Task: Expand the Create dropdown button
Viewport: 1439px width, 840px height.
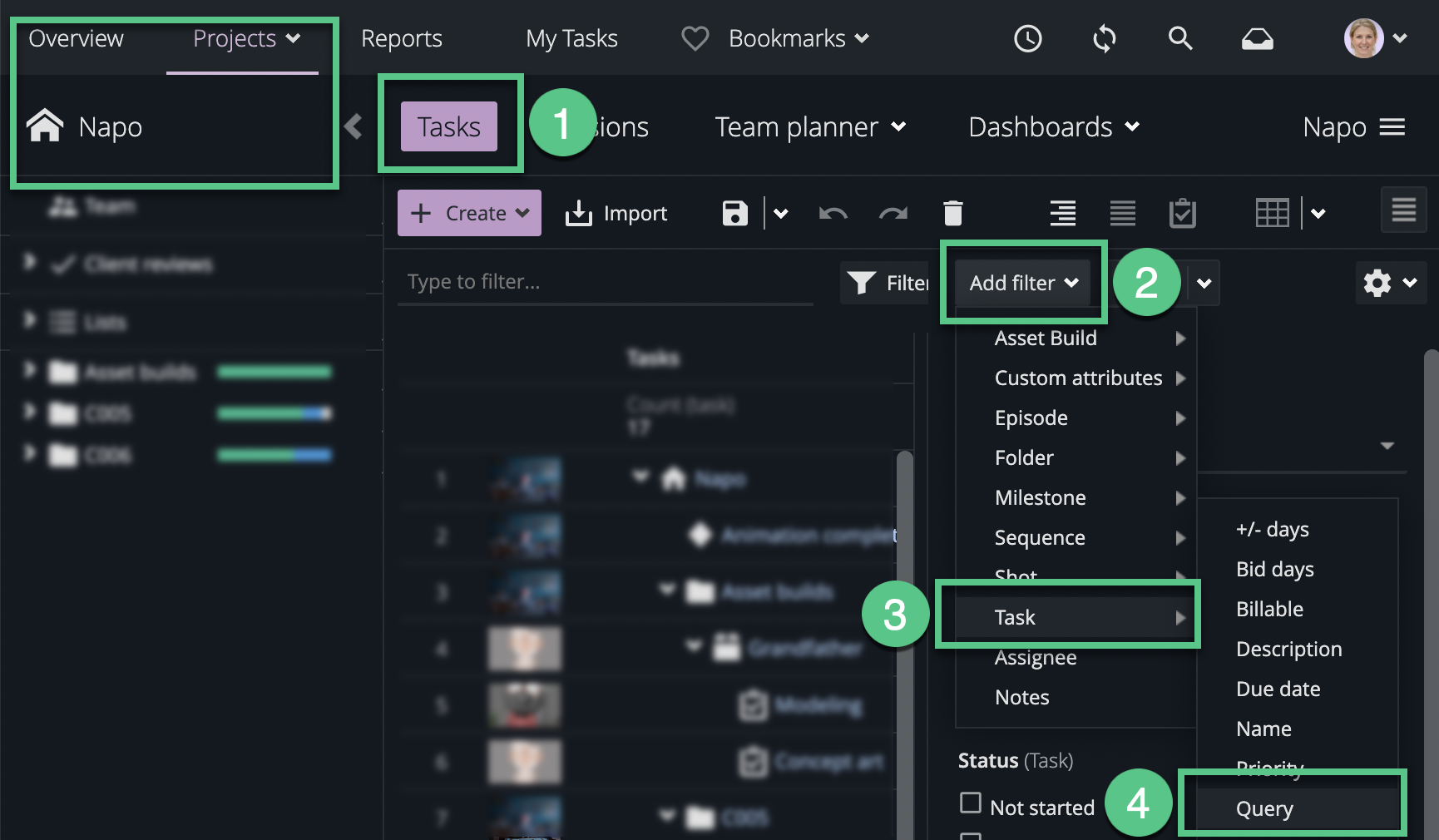Action: [469, 214]
